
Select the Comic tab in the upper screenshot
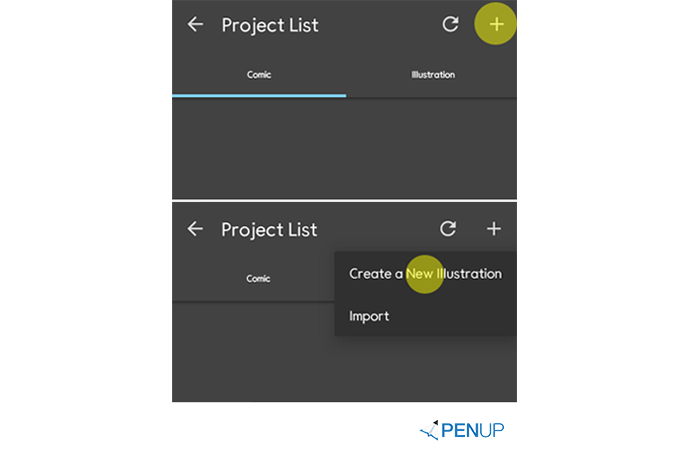point(259,74)
